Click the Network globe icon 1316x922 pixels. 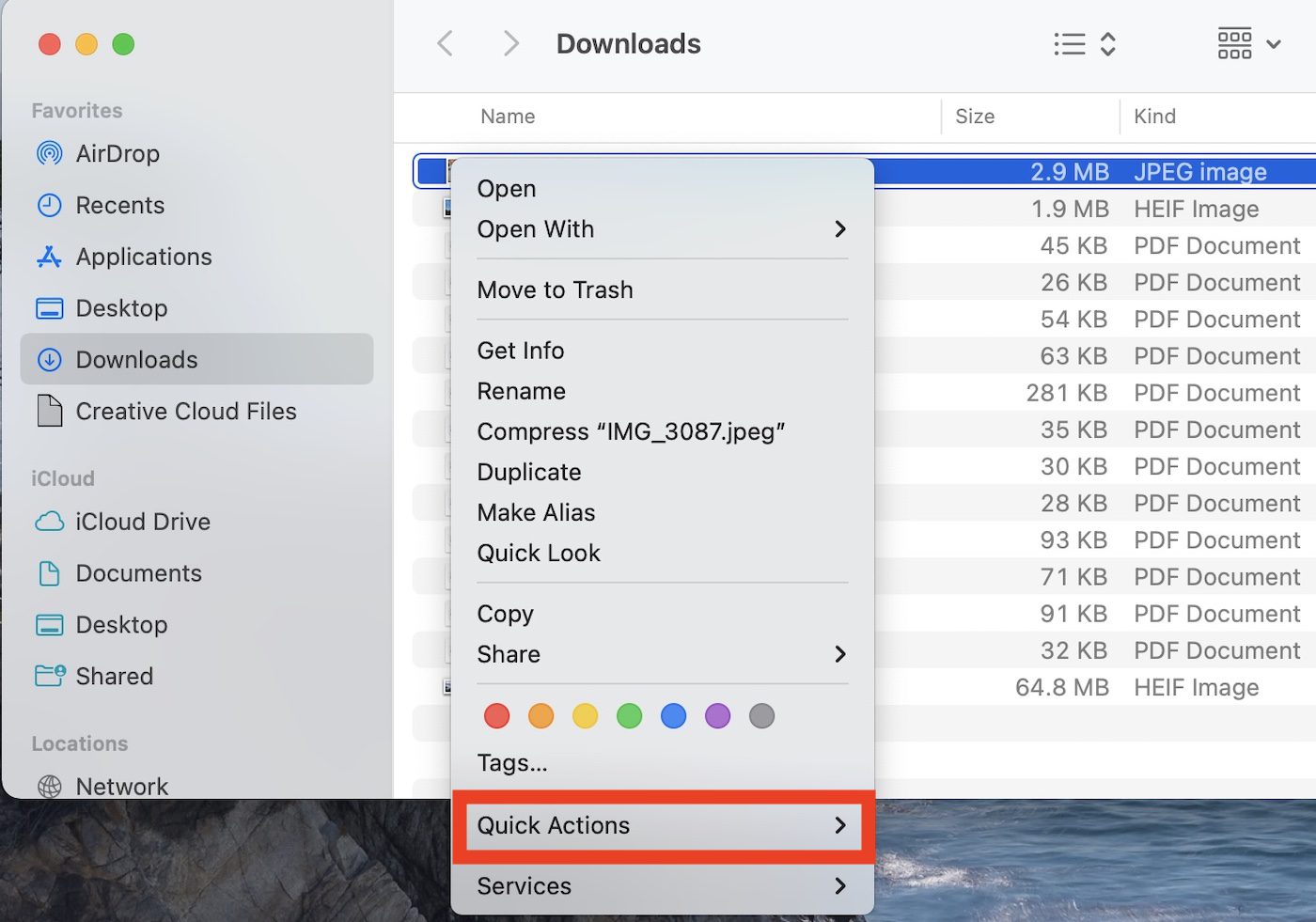click(x=49, y=786)
